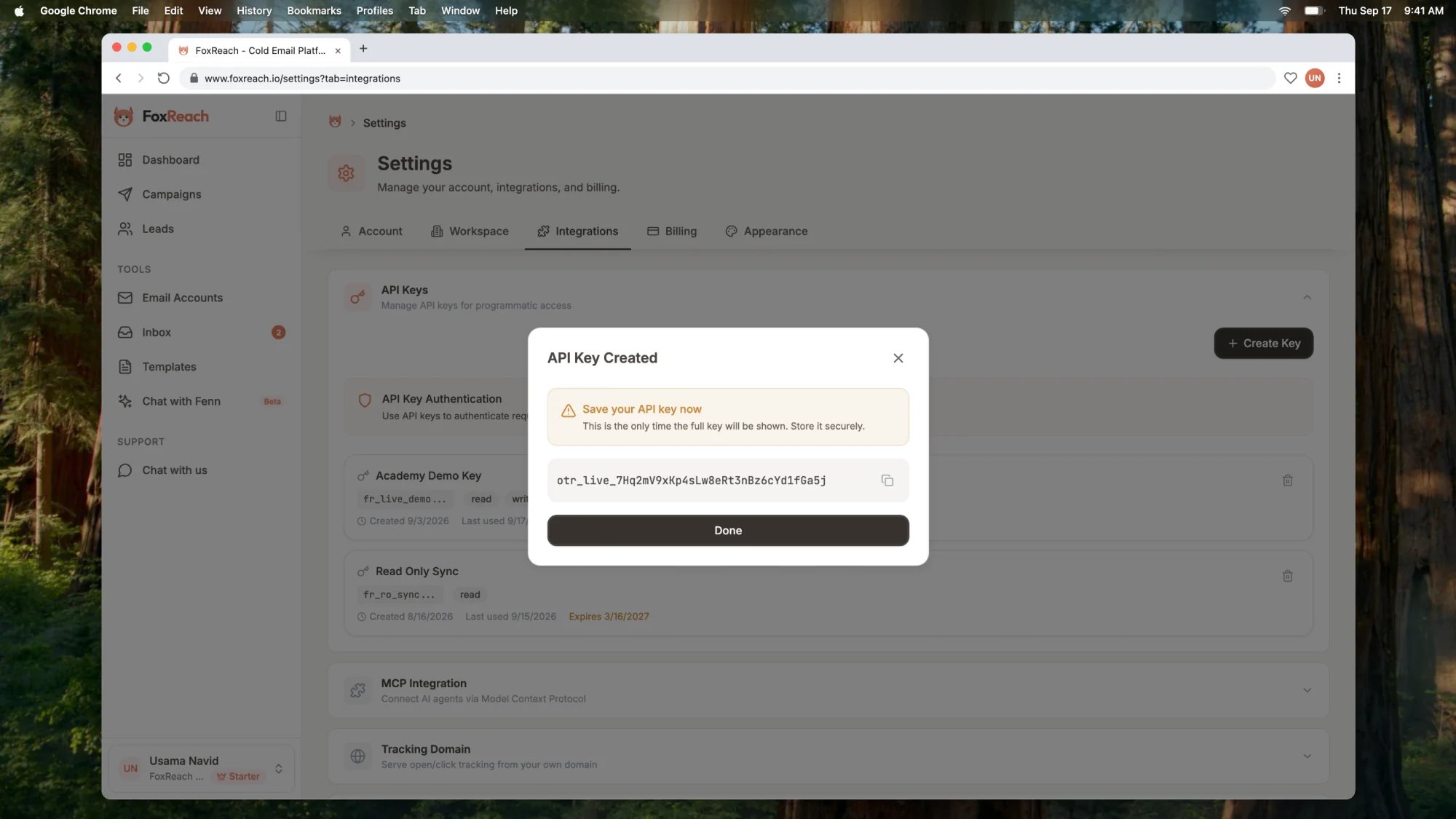Switch to the Workspace tab
The height and width of the screenshot is (819, 1456).
470,232
